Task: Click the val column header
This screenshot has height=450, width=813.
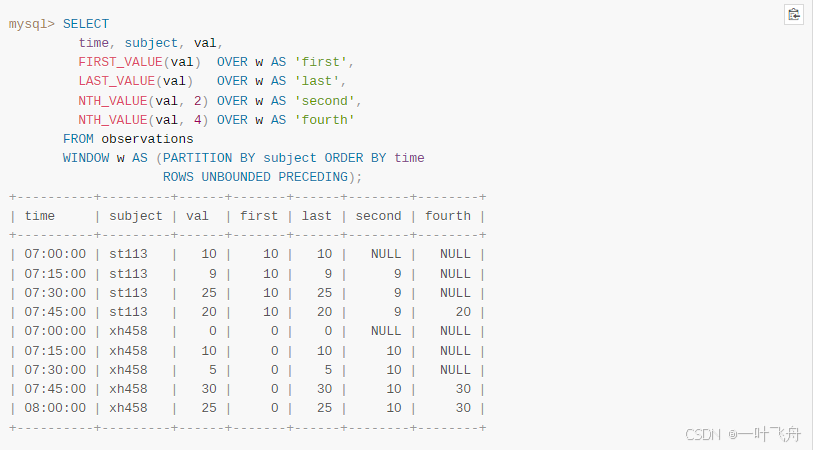Action: pyautogui.click(x=197, y=216)
